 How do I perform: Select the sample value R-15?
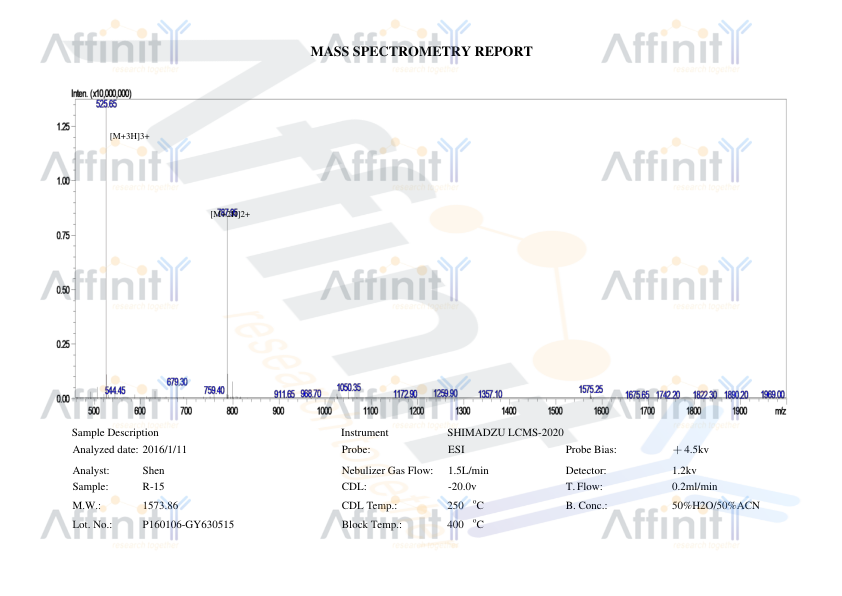154,487
